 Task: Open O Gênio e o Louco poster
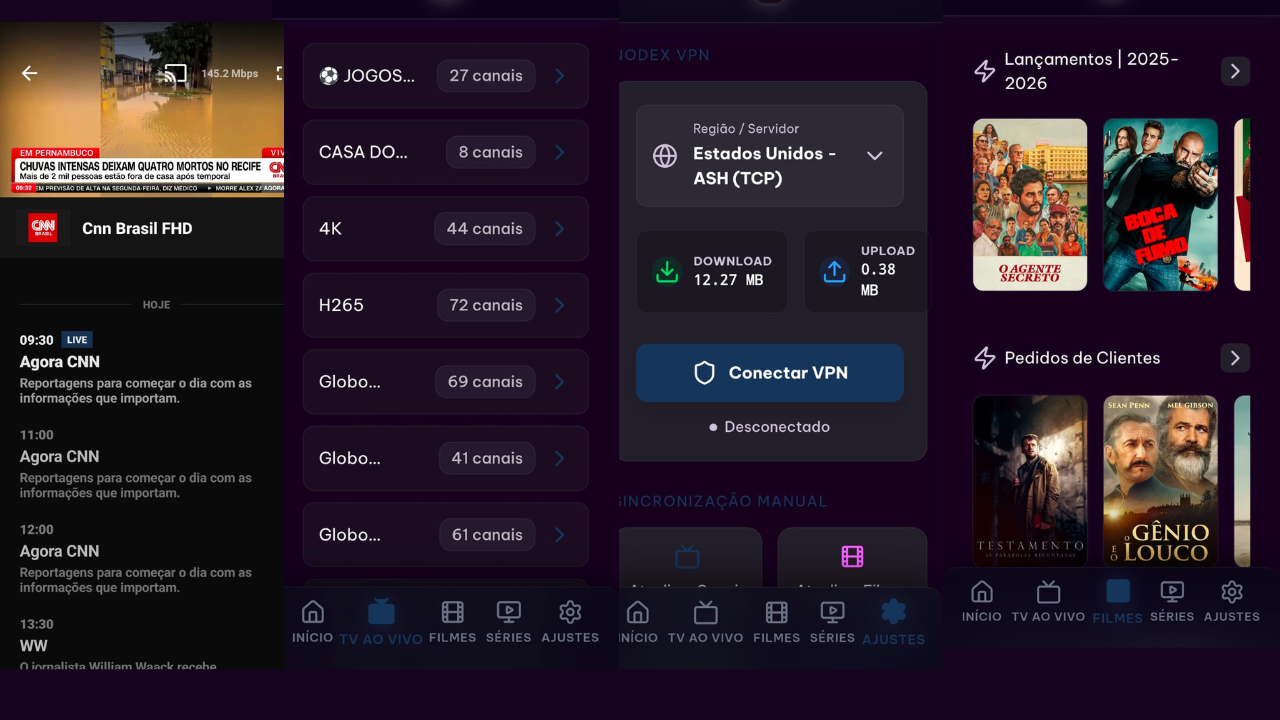[x=1160, y=481]
